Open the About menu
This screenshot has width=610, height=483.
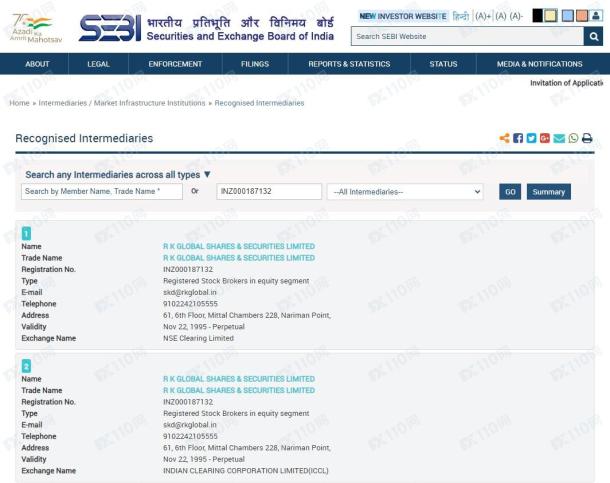click(x=37, y=64)
